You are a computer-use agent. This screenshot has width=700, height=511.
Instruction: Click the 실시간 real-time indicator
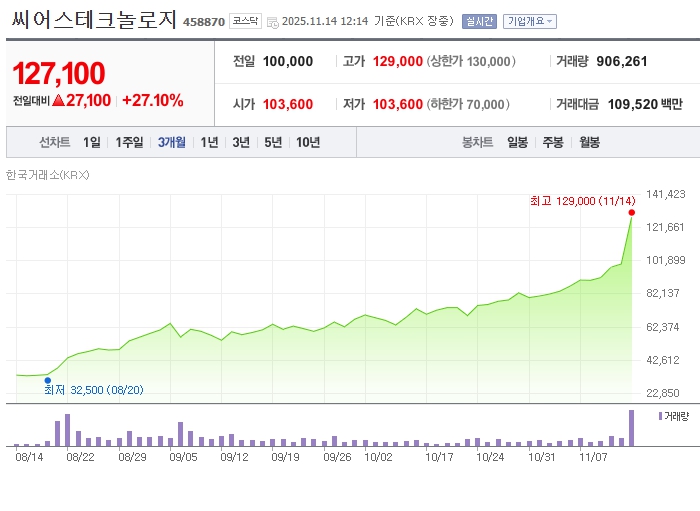pyautogui.click(x=479, y=21)
